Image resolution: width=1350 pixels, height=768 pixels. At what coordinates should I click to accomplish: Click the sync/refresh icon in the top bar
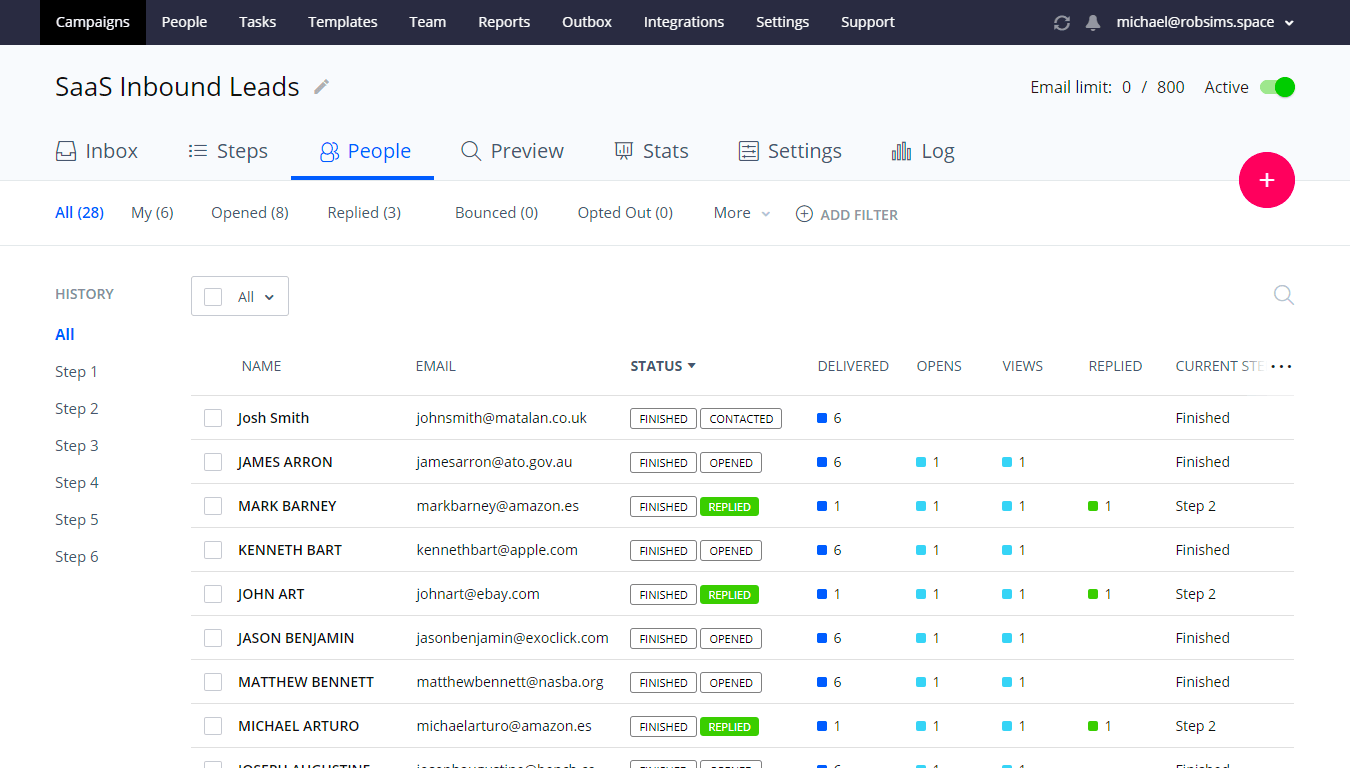pos(1061,22)
